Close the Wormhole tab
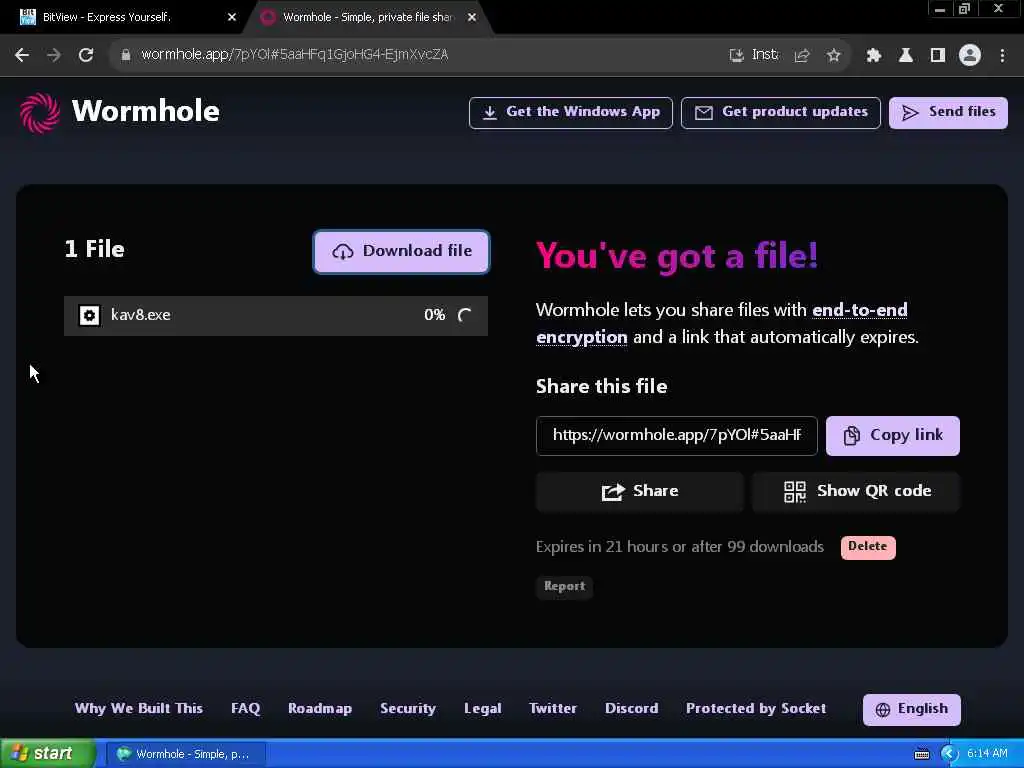This screenshot has width=1024, height=768. click(x=472, y=17)
